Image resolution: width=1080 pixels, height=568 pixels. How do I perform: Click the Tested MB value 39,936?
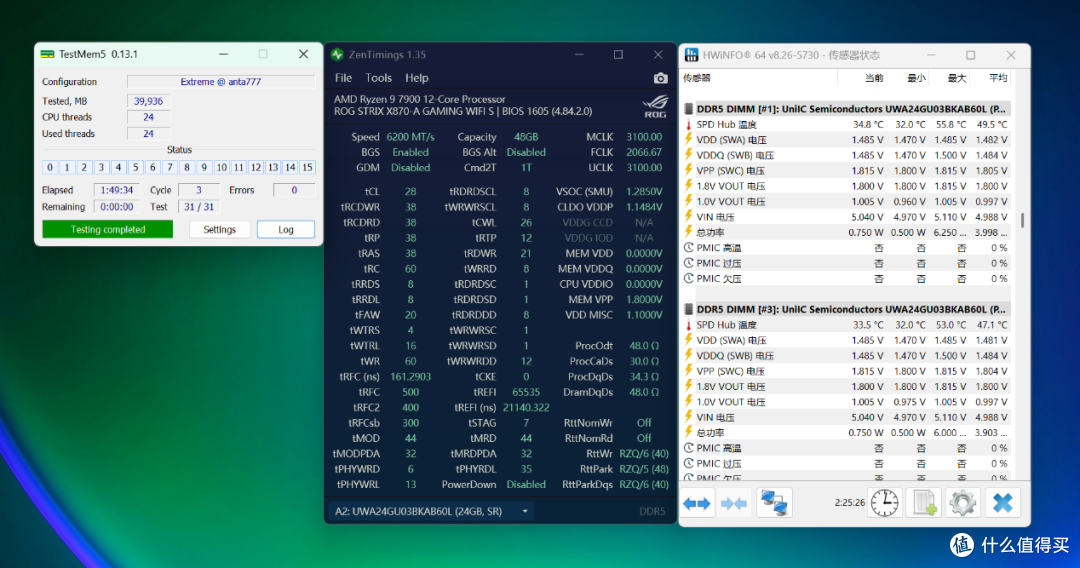tap(148, 101)
